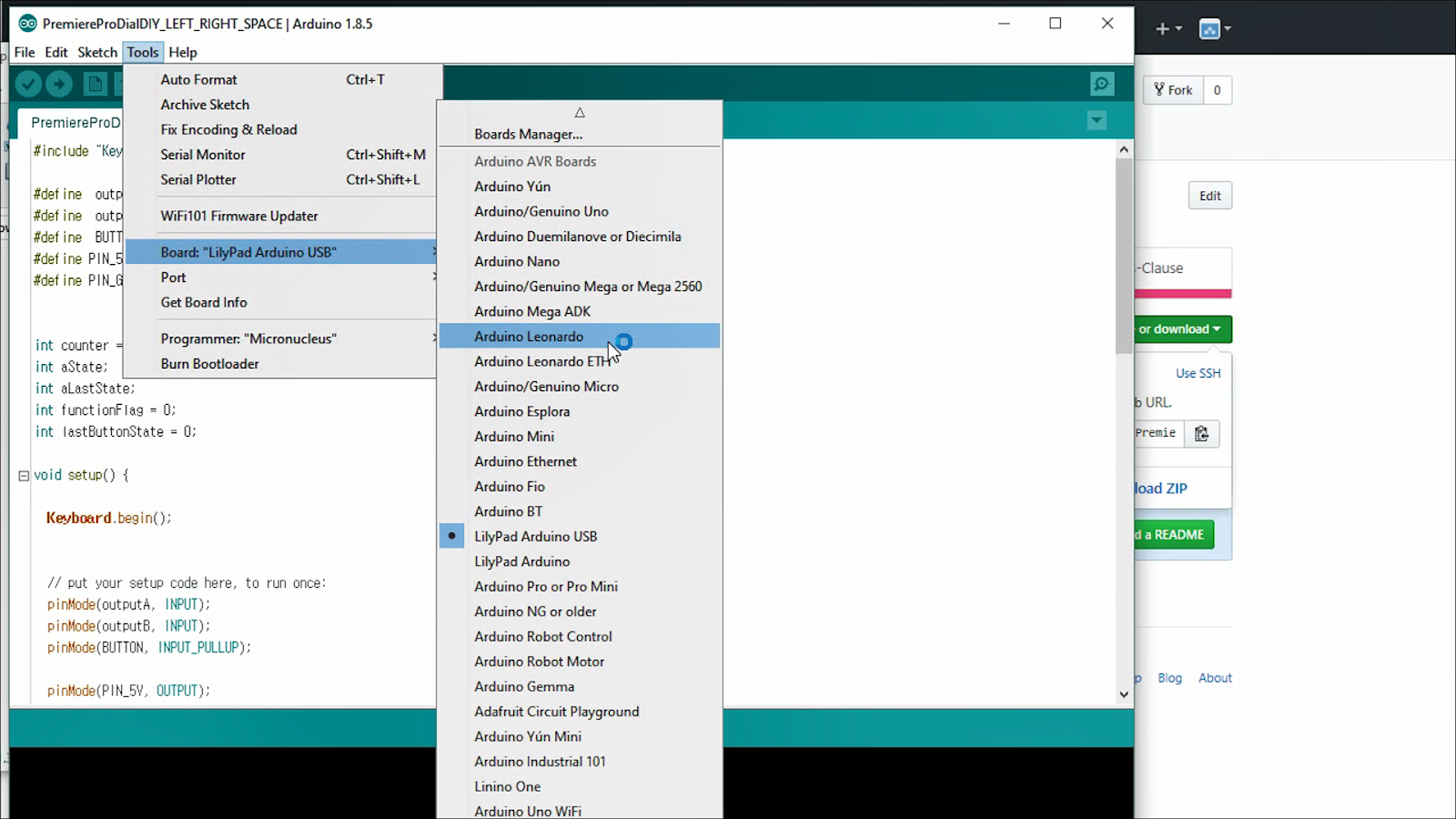The width and height of the screenshot is (1456, 819).
Task: Choose Burn Bootloader
Action: 281,363
